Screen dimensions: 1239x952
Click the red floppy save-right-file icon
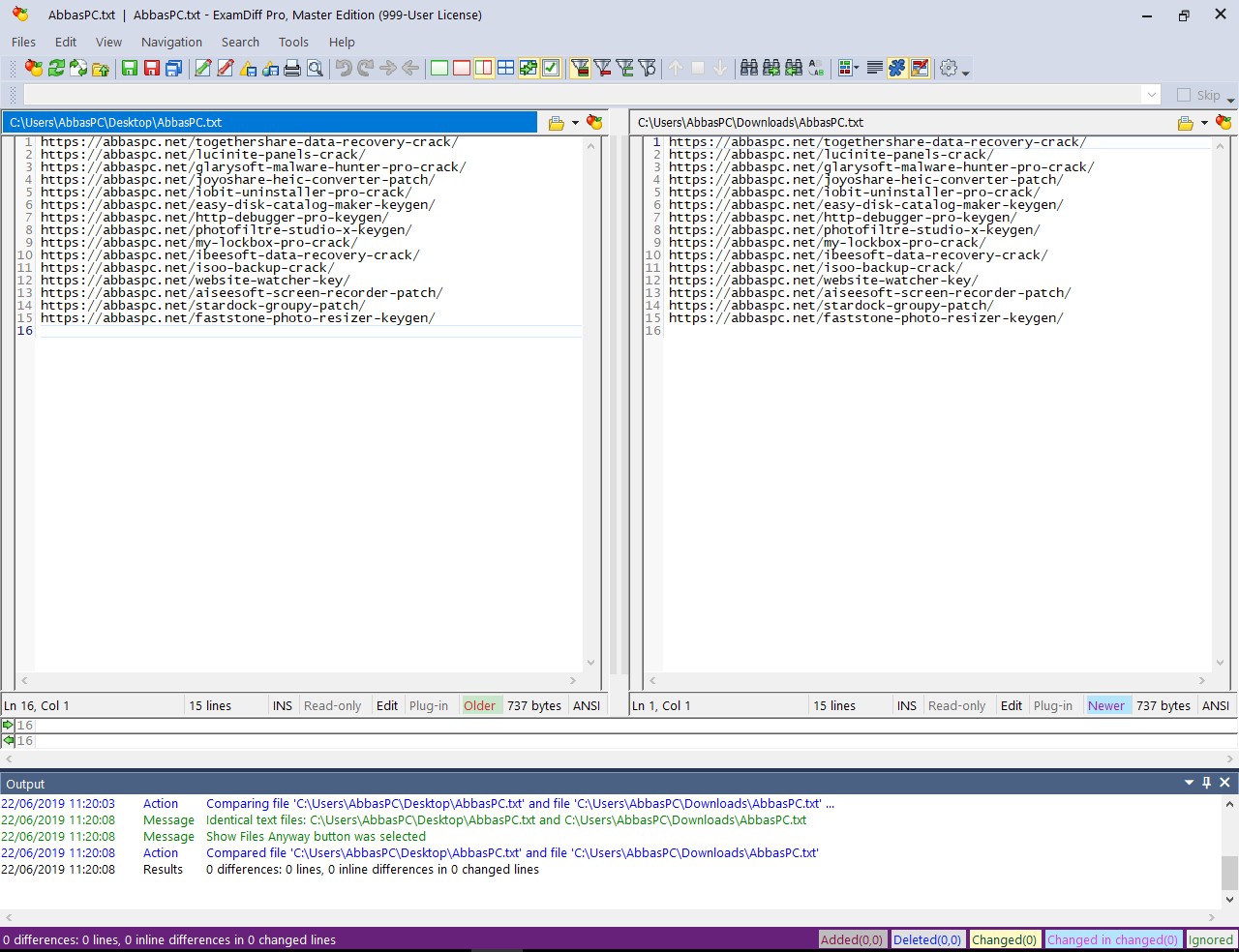click(152, 68)
